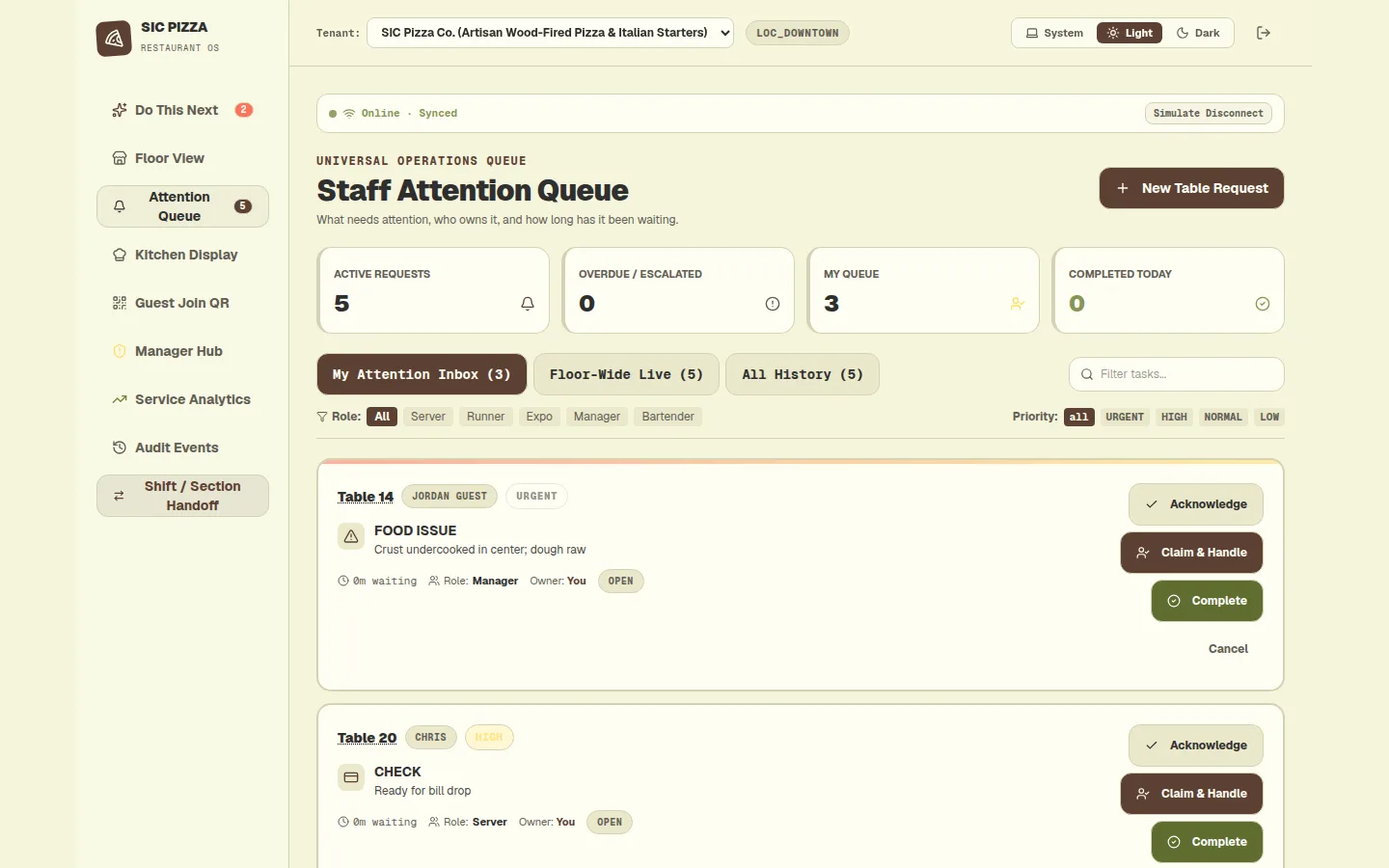1389x868 pixels.
Task: Click the person icon in My Queue card
Action: (1018, 304)
